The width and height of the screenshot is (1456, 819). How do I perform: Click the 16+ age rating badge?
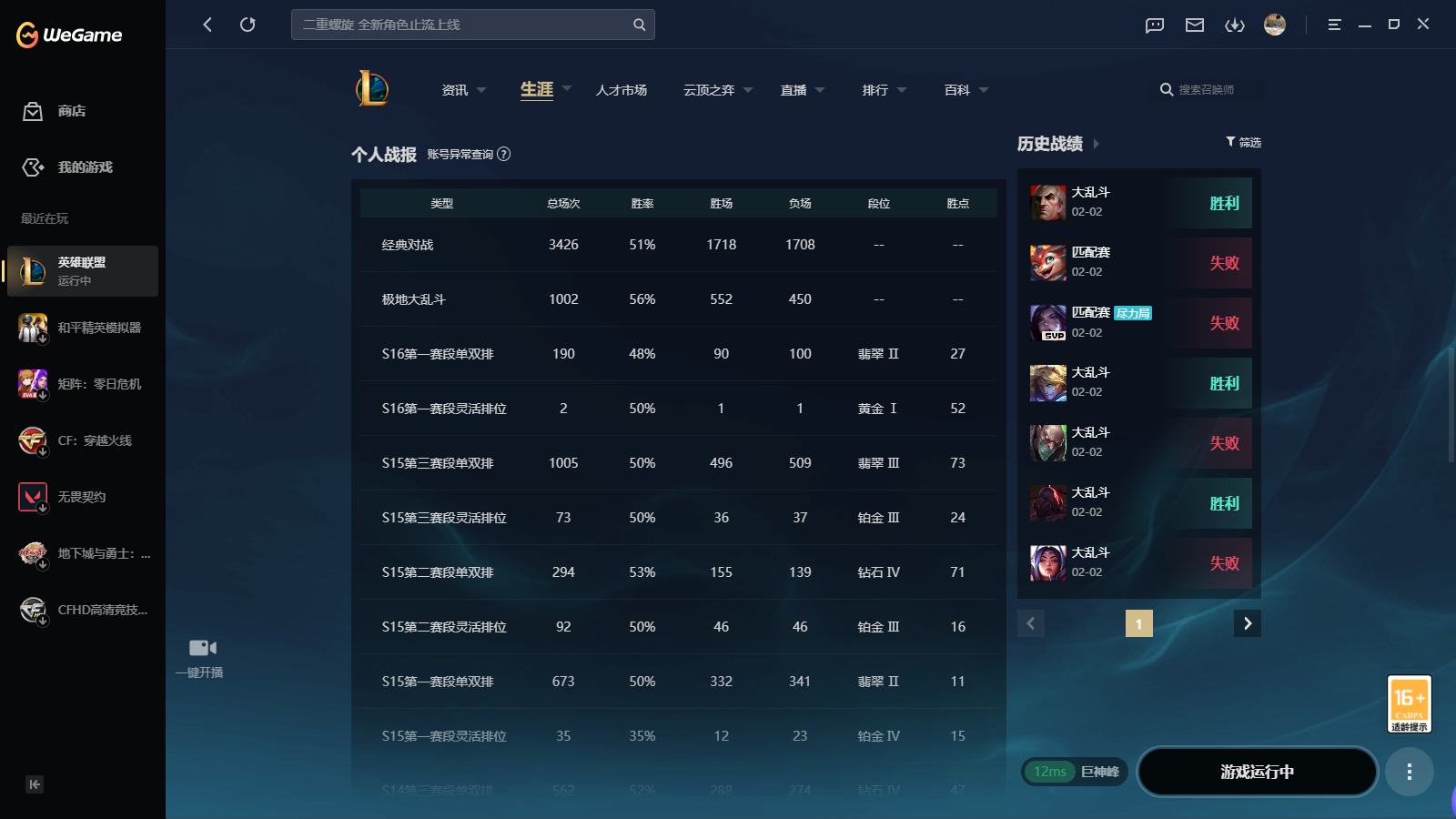(1410, 703)
